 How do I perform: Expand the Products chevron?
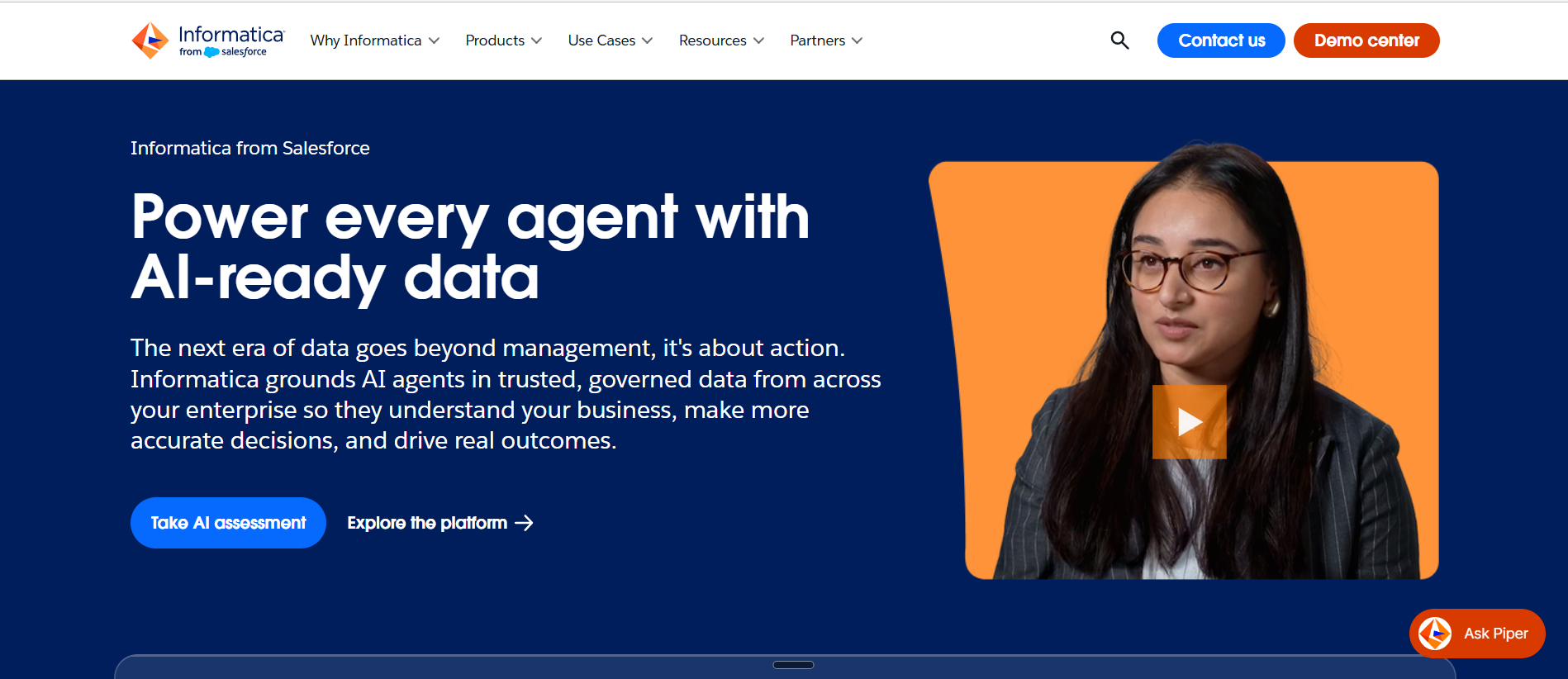click(x=536, y=40)
